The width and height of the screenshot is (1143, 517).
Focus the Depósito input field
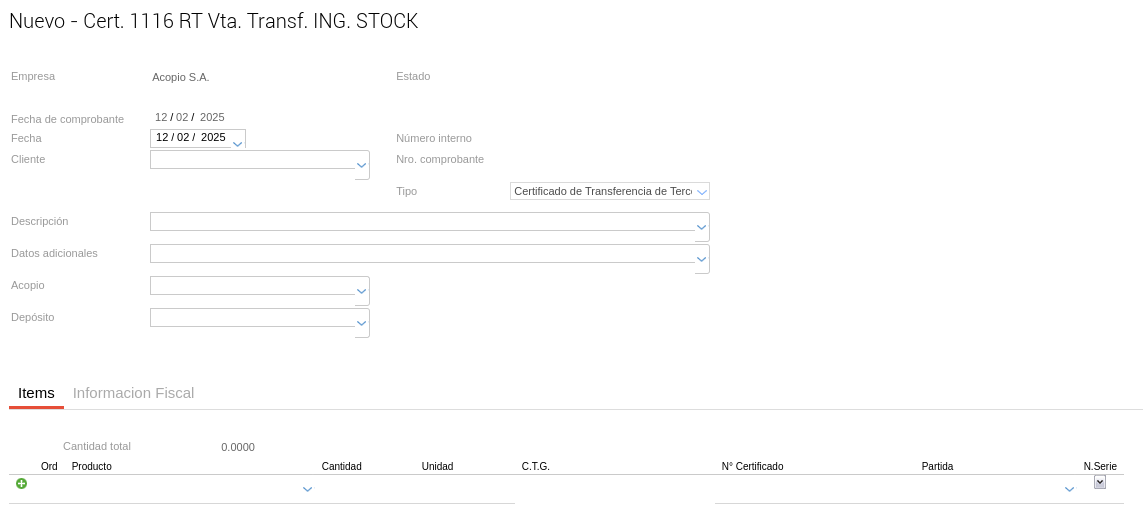point(252,318)
